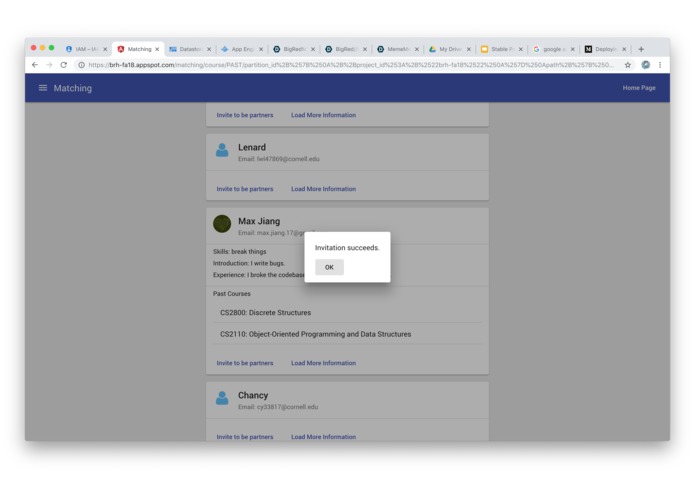The height and width of the screenshot is (494, 695).
Task: Click OK in the Invitation succeeds dialog
Action: [x=329, y=267]
